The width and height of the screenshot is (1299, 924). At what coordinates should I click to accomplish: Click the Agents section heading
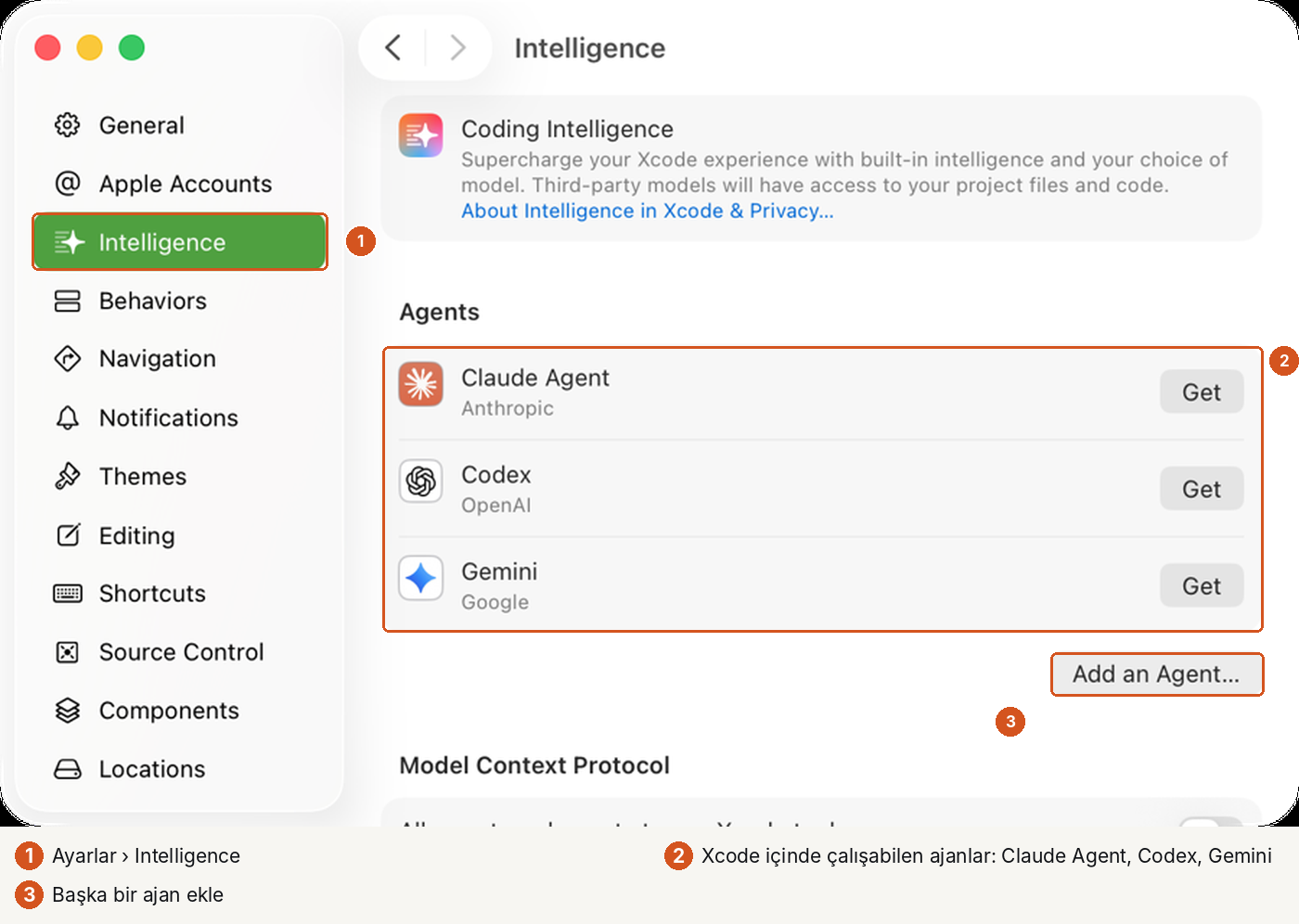pyautogui.click(x=440, y=313)
